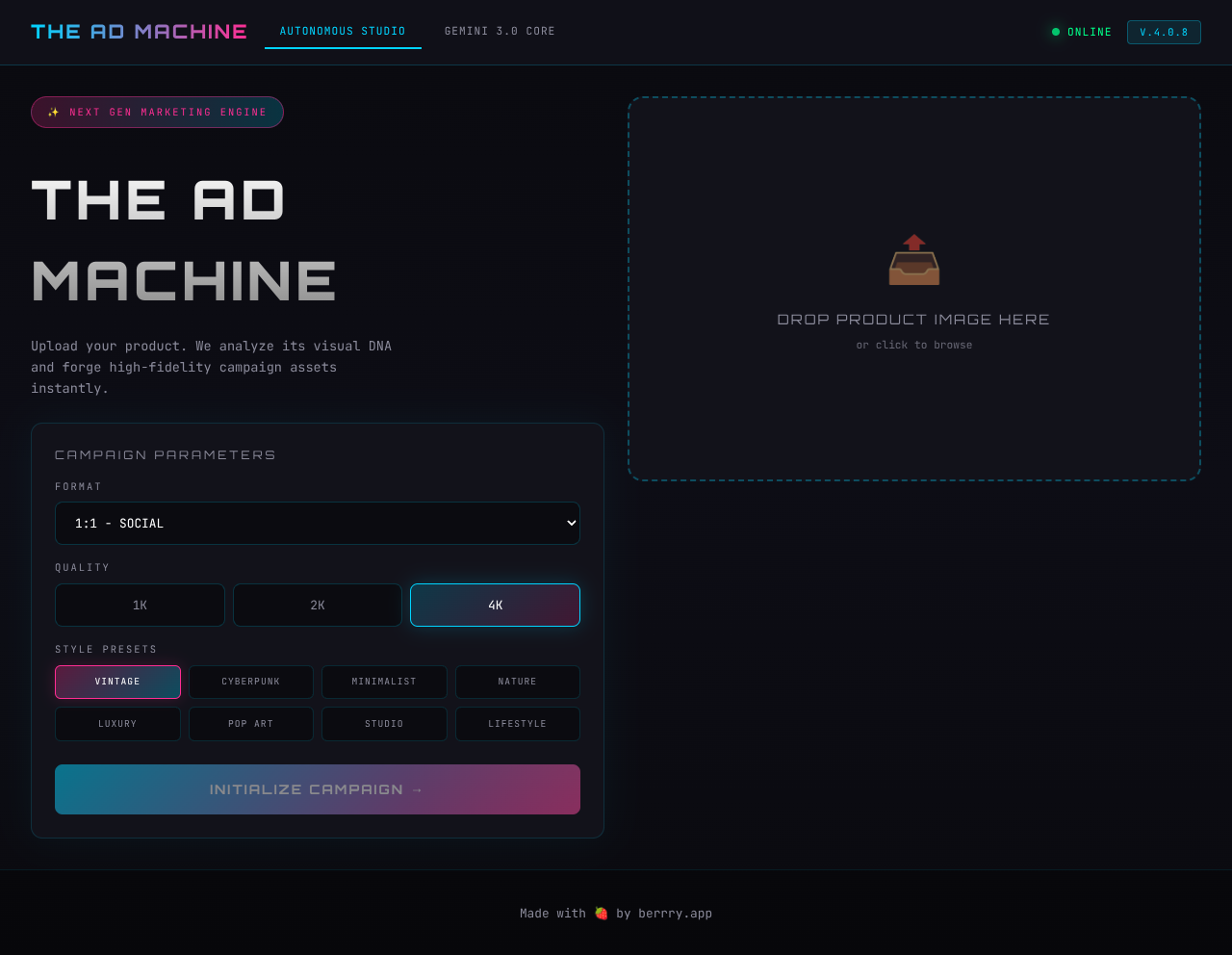Viewport: 1232px width, 955px height.
Task: Click THE AD MACHINE logo in the header
Action: point(139,31)
